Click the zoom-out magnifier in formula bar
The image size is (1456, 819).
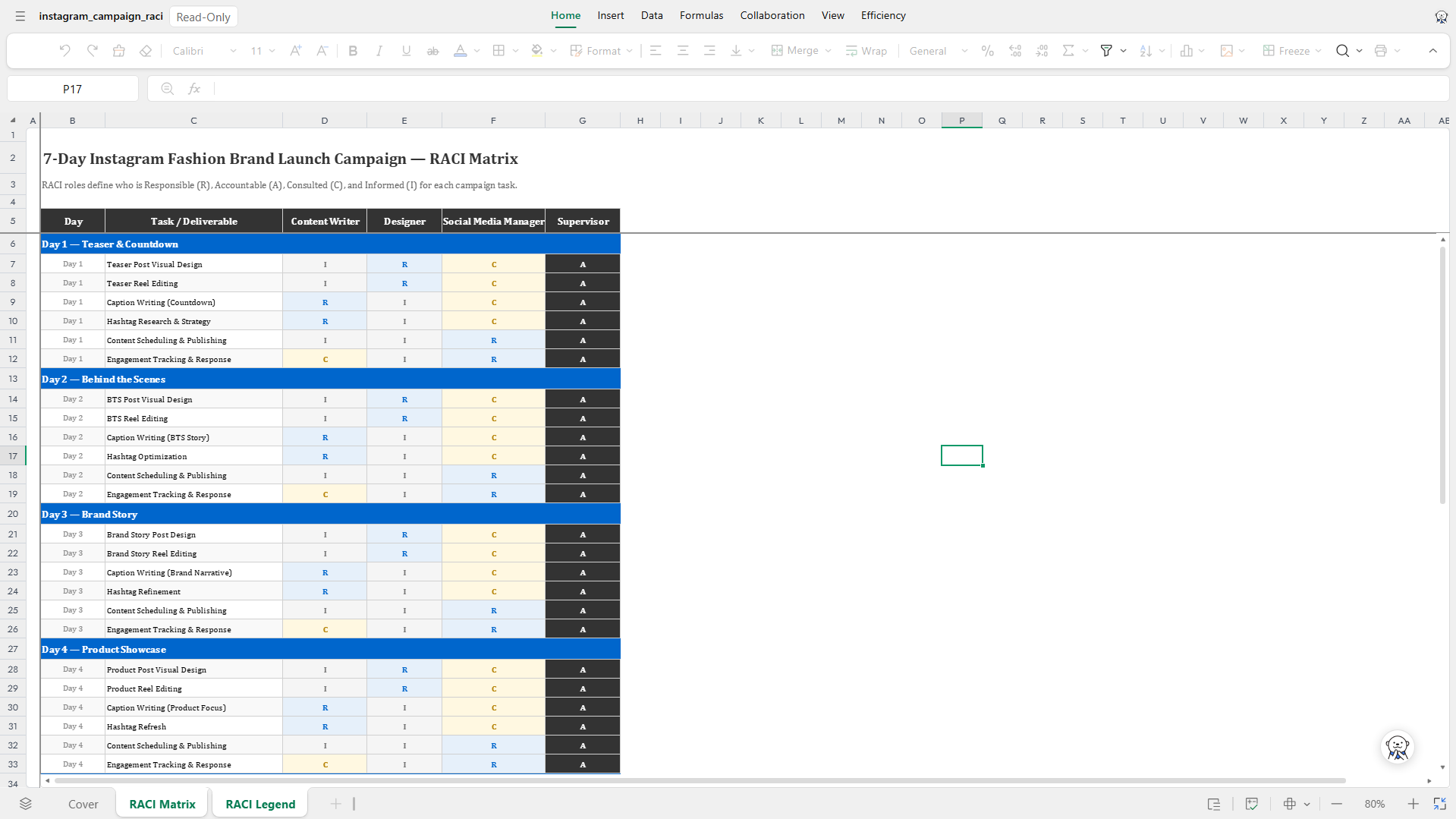[168, 89]
